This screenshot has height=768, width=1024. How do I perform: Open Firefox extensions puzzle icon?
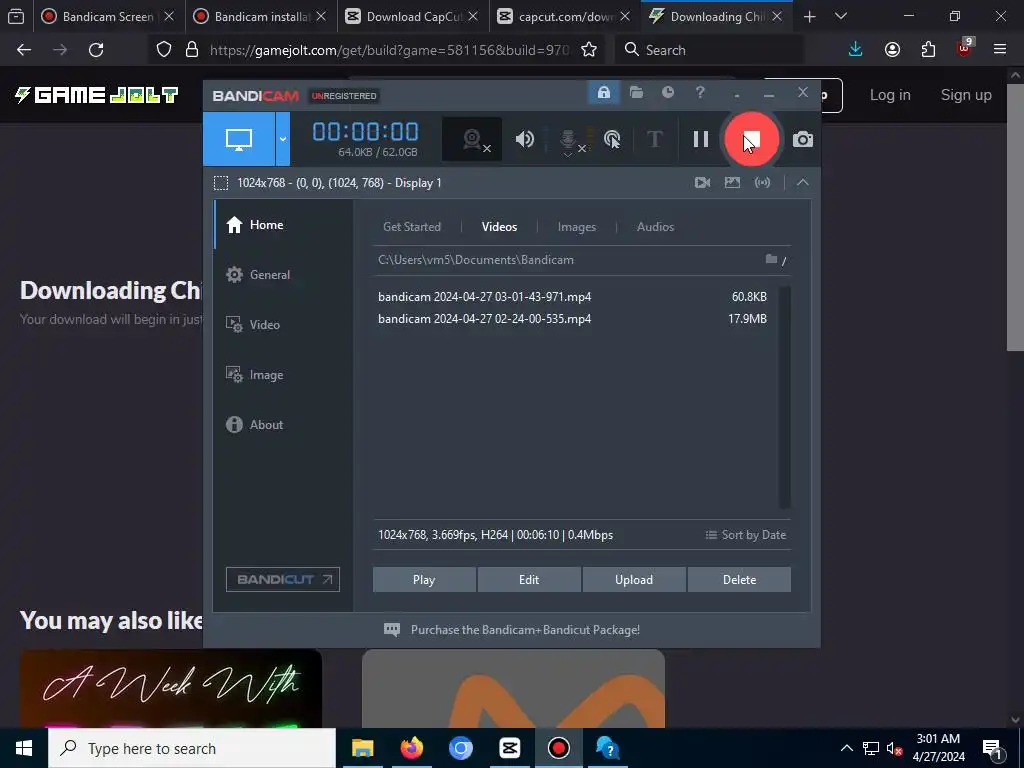click(x=928, y=50)
